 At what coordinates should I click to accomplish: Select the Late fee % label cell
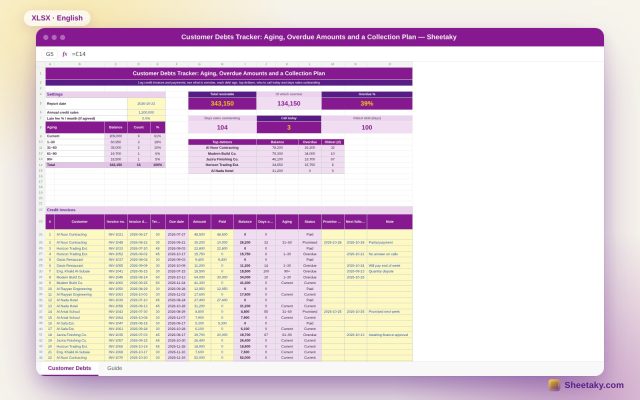87,118
